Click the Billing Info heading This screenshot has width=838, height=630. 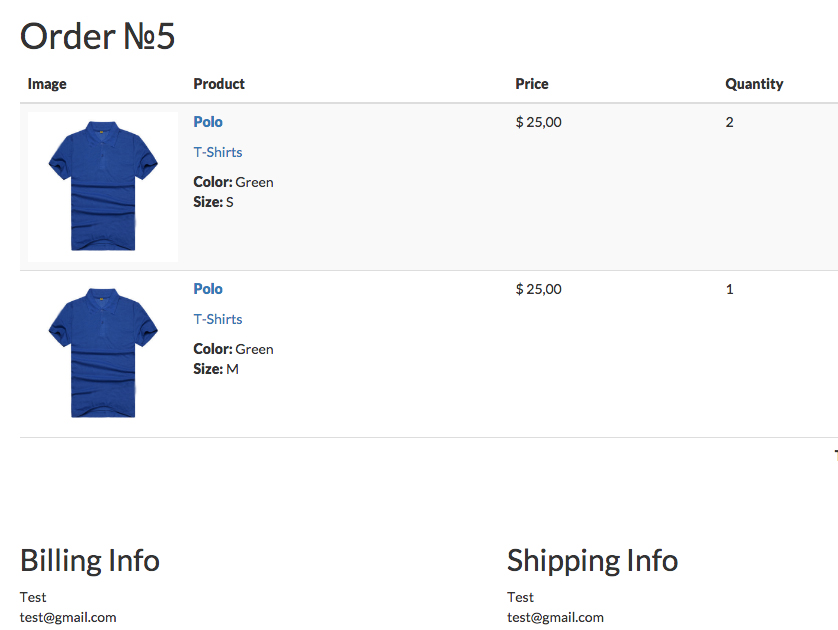pyautogui.click(x=90, y=561)
